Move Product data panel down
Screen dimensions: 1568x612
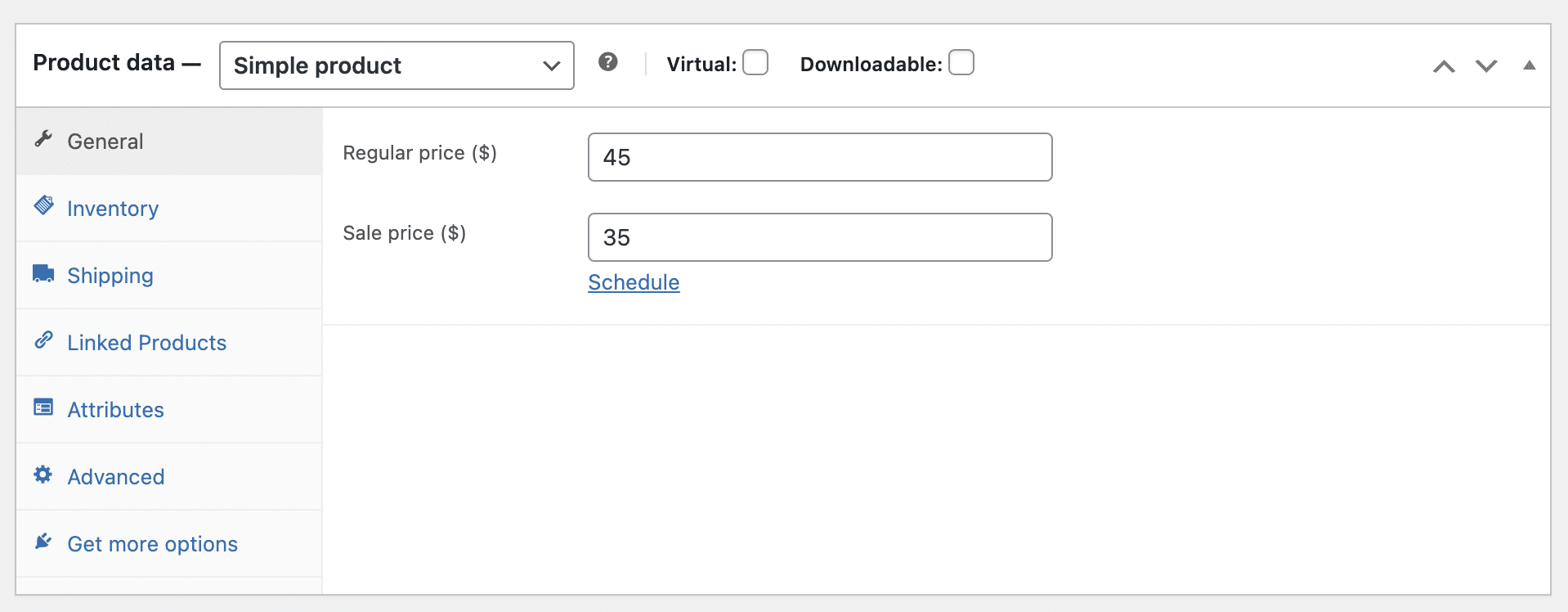click(x=1486, y=66)
